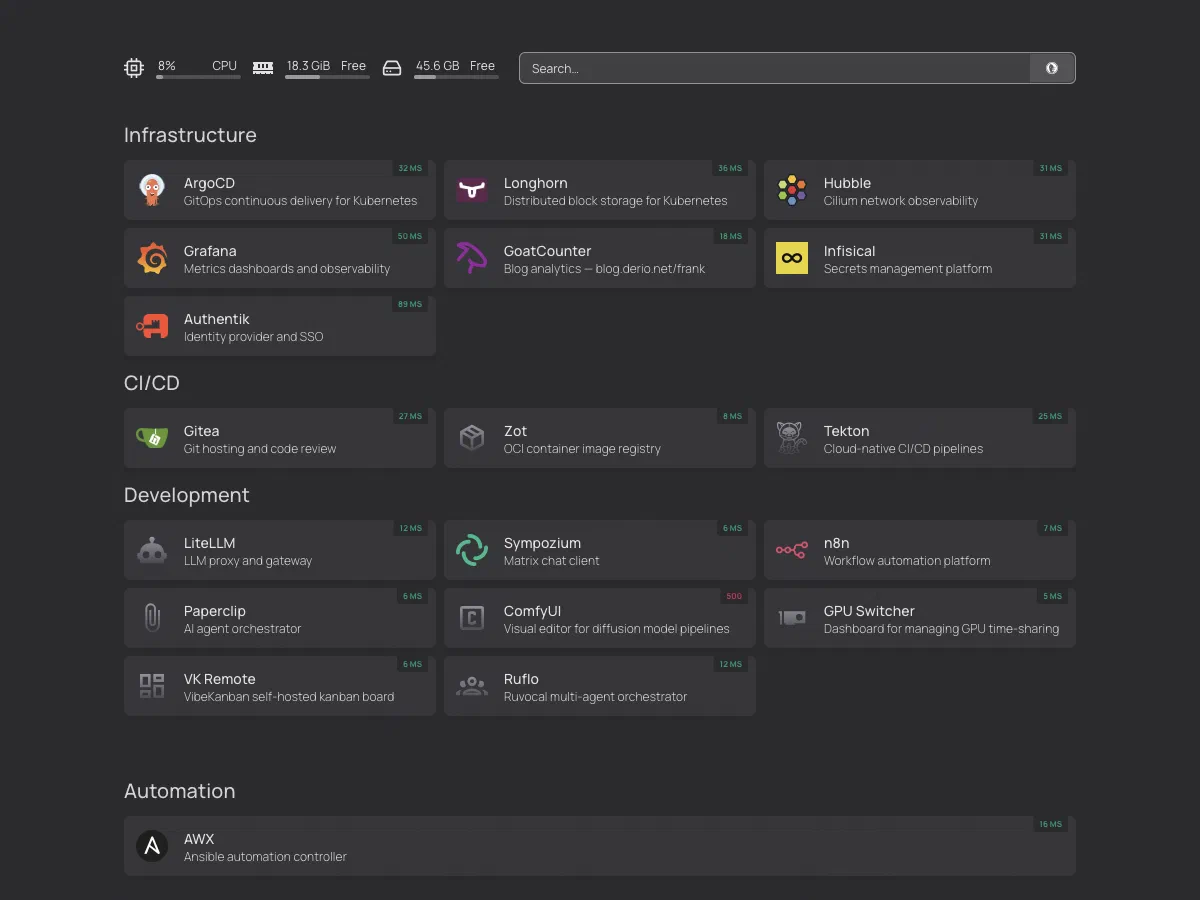Click the CPU usage progress bar
Viewport: 1200px width, 900px height.
click(x=198, y=76)
